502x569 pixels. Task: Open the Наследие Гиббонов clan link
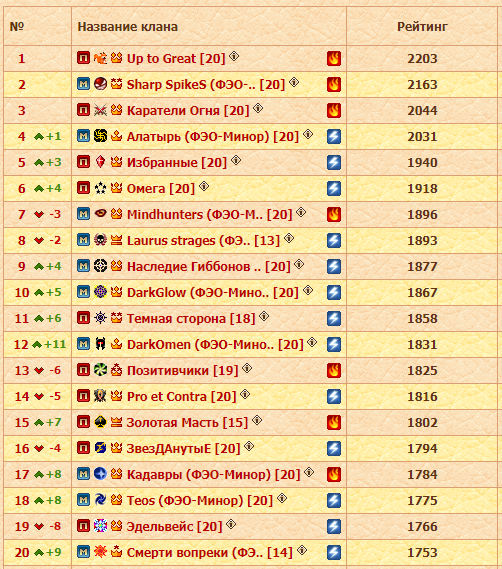click(x=209, y=267)
